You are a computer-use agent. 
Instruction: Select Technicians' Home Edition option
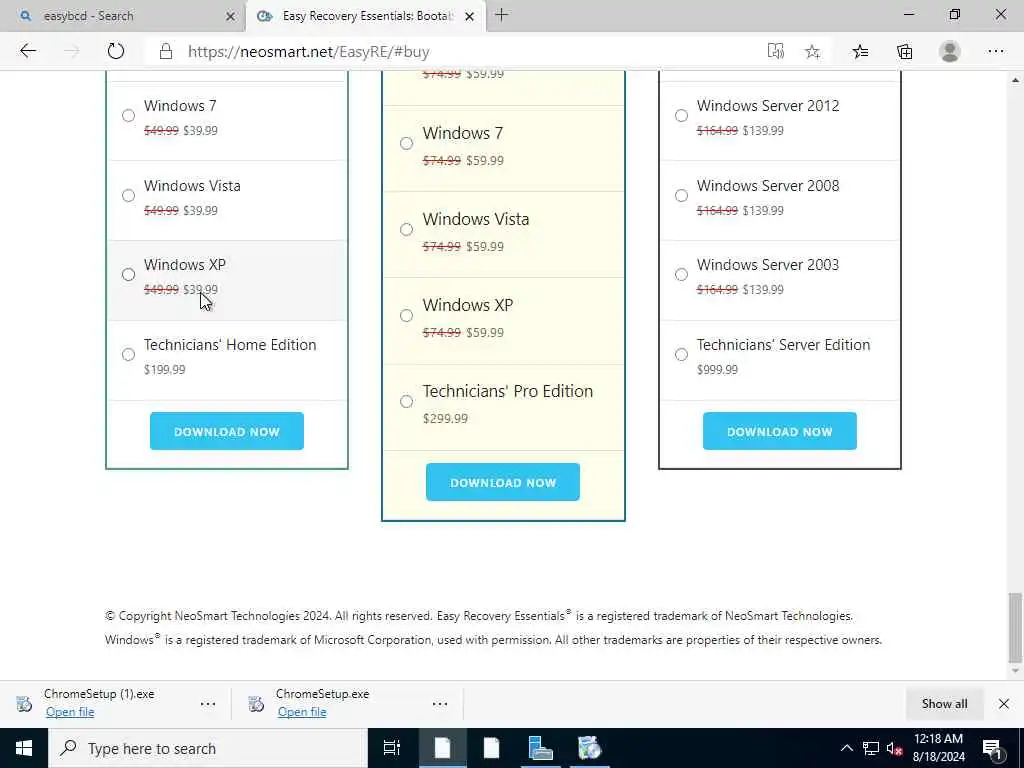[x=129, y=354]
